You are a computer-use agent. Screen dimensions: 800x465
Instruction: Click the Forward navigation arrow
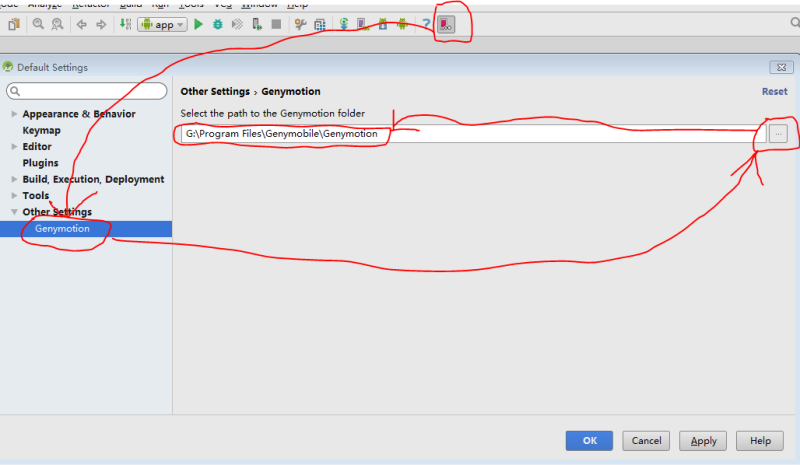point(101,24)
